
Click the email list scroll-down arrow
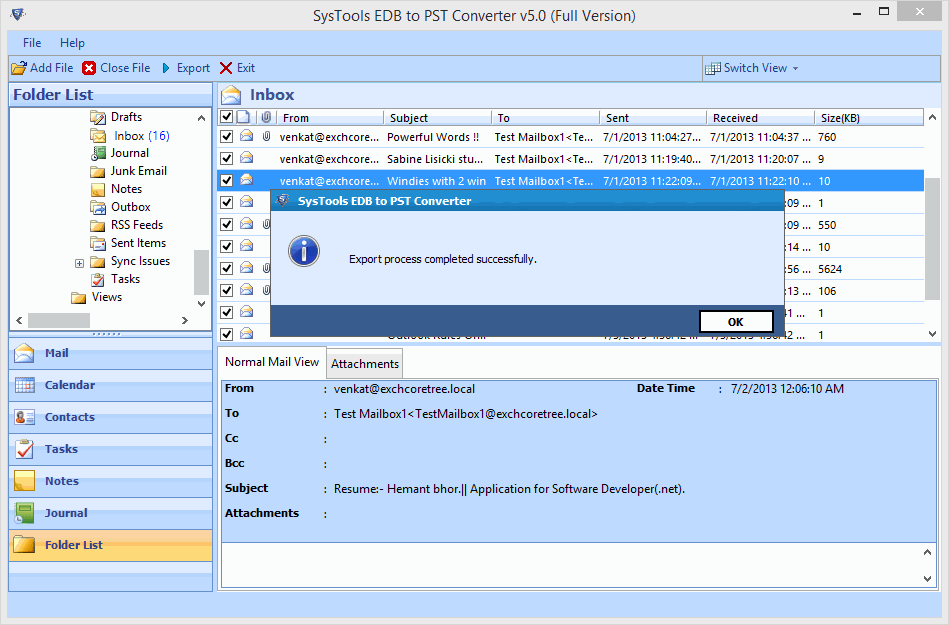point(932,333)
